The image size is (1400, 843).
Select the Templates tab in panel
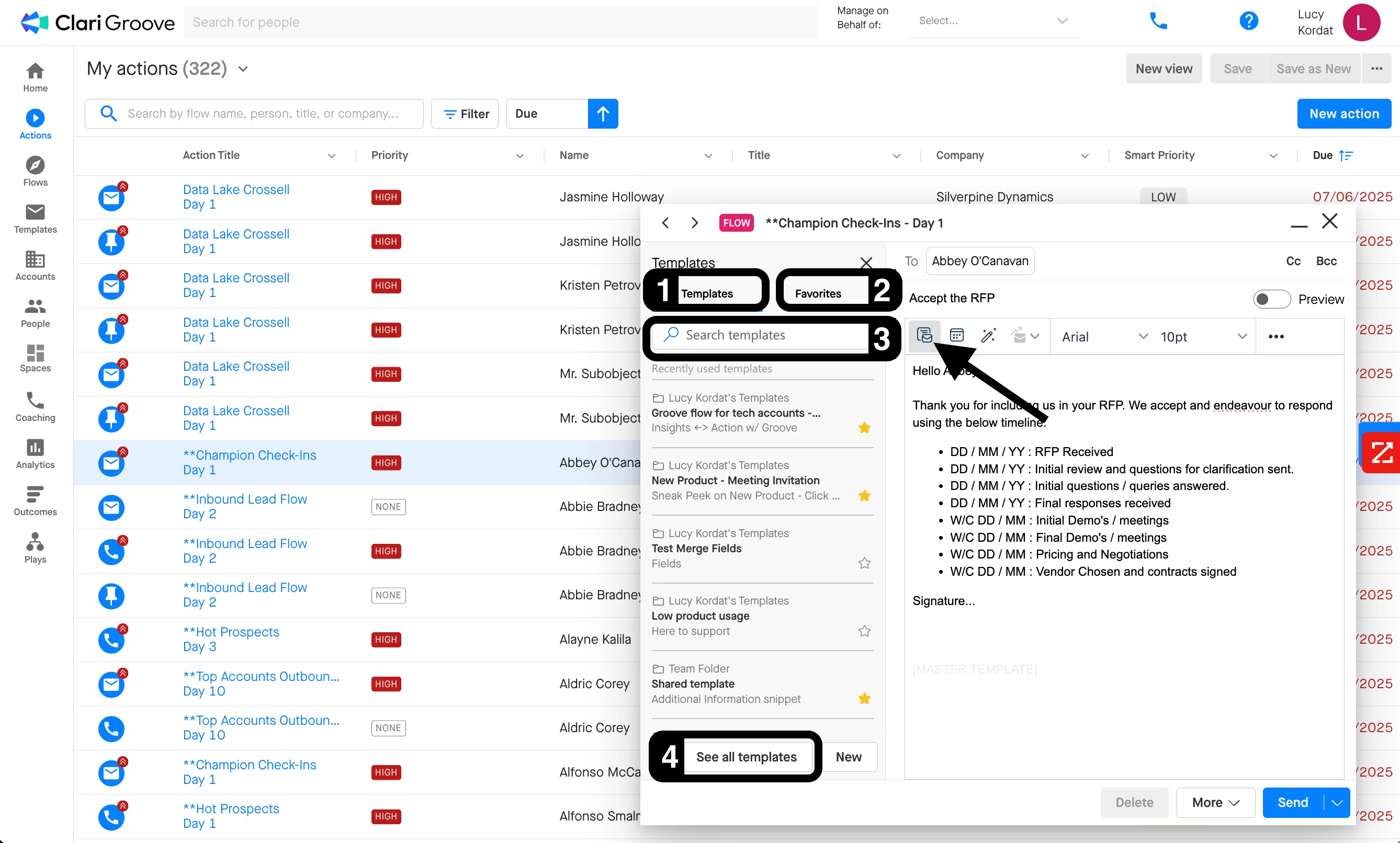(x=707, y=293)
